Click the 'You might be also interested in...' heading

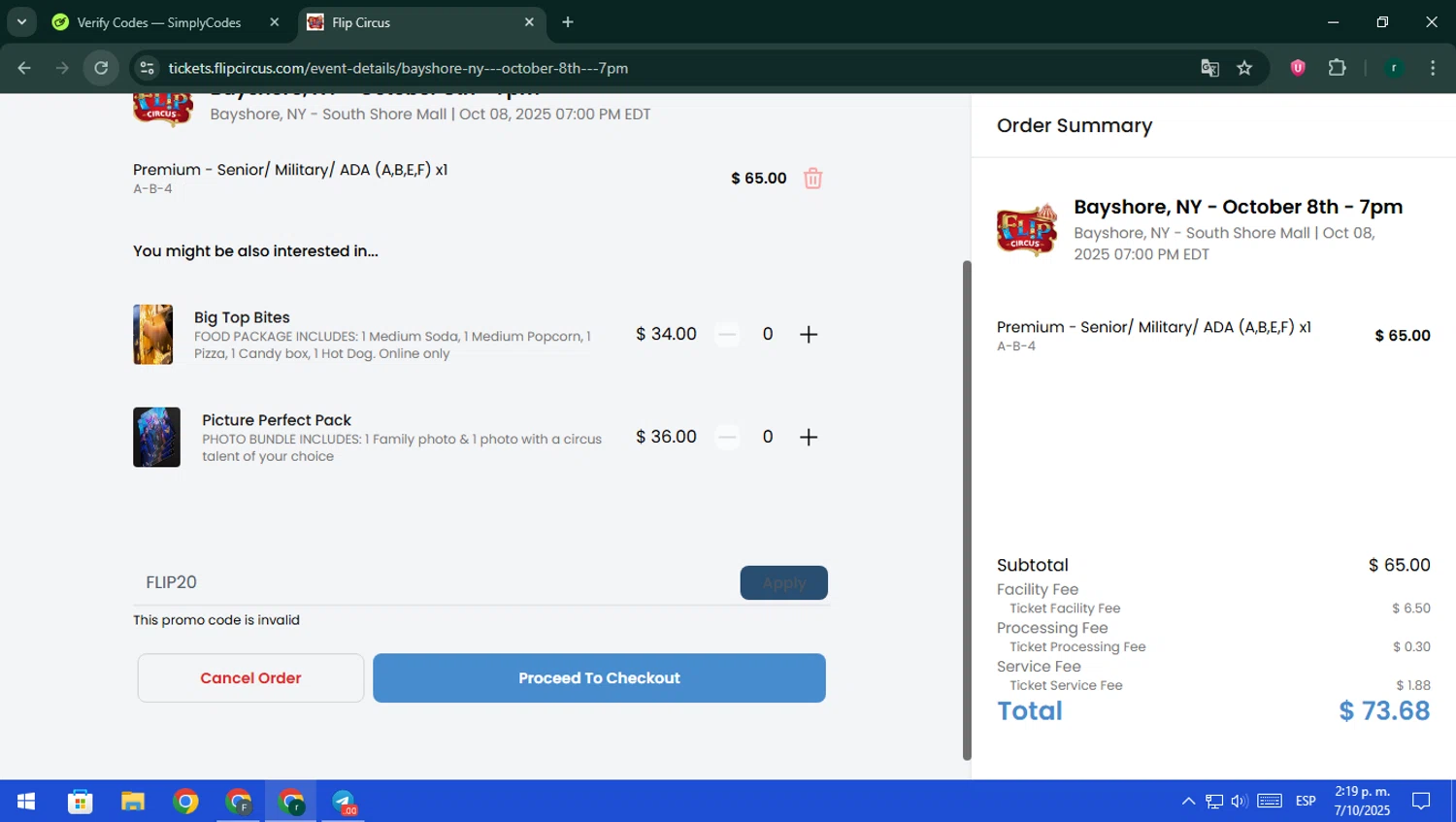point(255,251)
